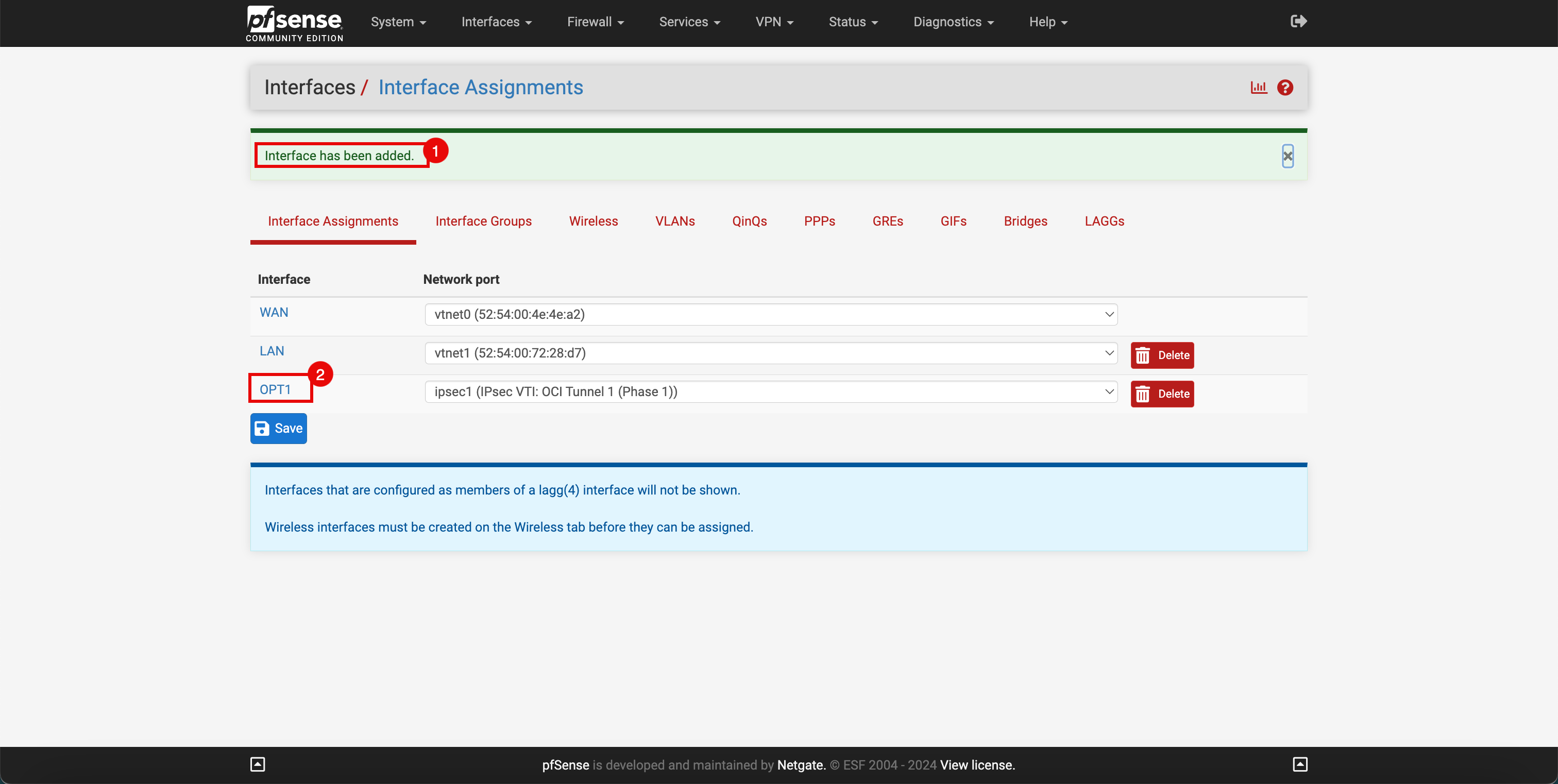Expand the LAN network port dropdown

tap(771, 353)
